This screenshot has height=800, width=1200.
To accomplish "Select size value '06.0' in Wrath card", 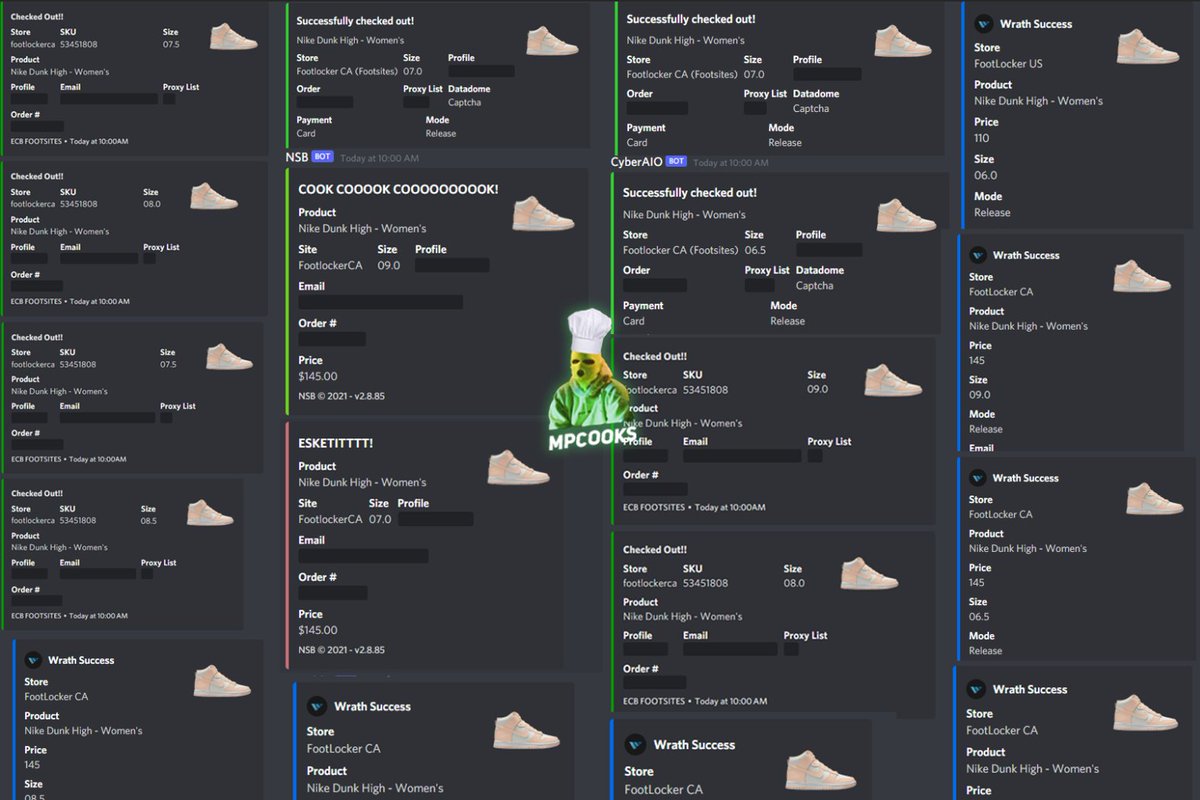I will pos(986,175).
